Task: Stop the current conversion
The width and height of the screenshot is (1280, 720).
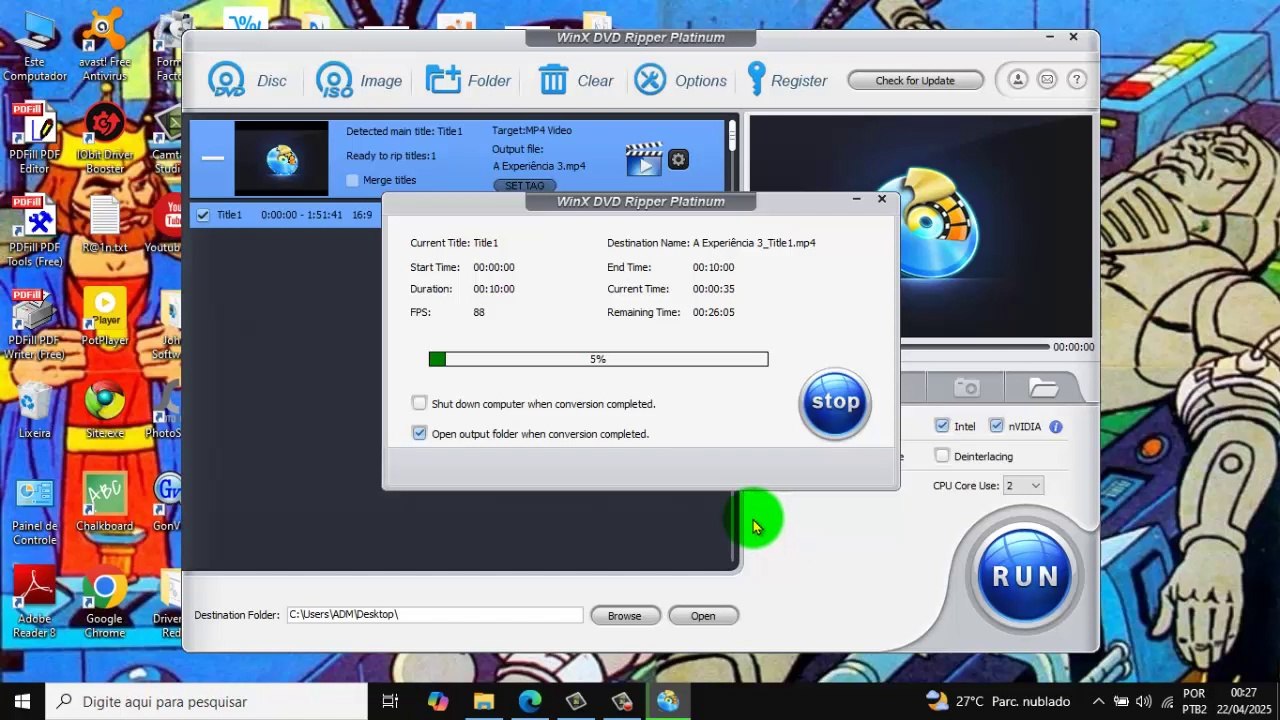Action: 835,403
